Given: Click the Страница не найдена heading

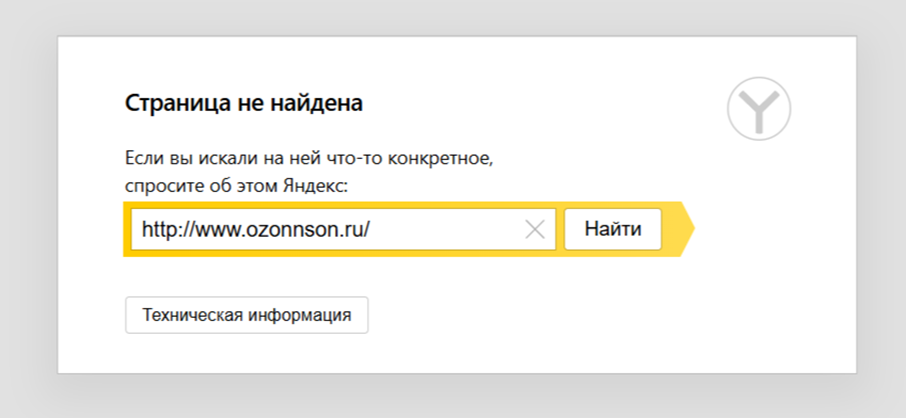Looking at the screenshot, I should [243, 102].
